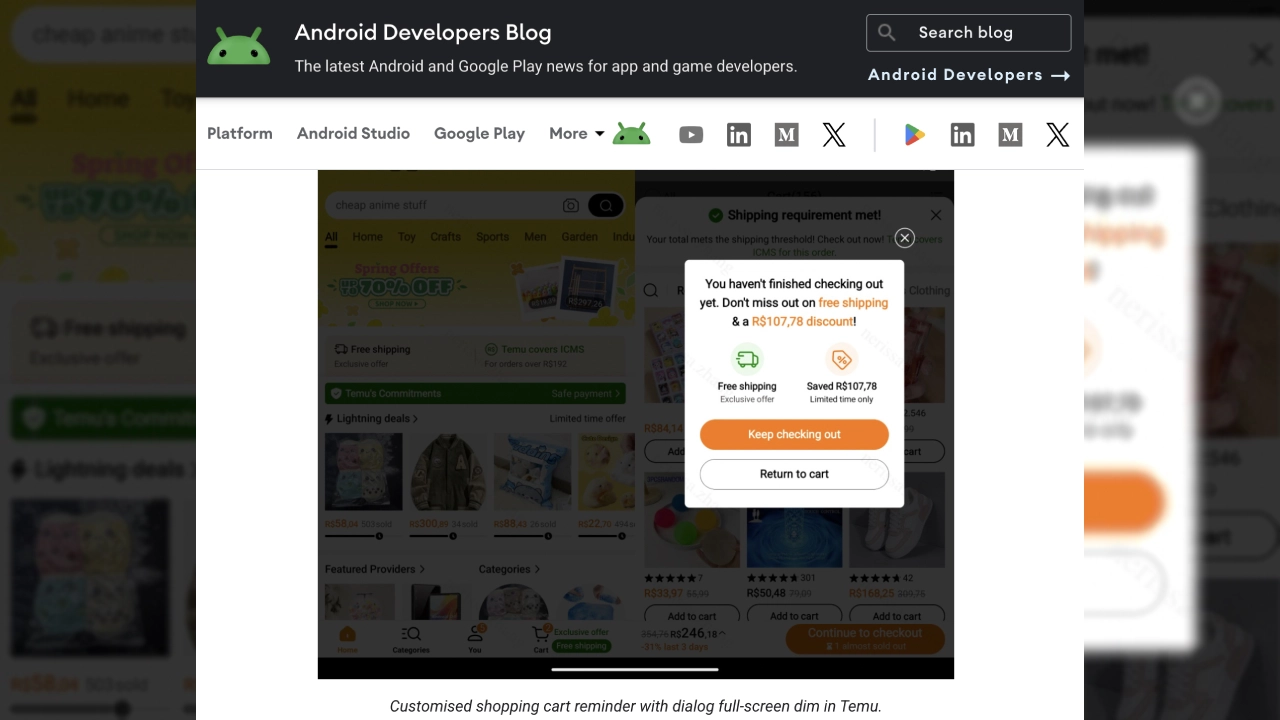Expand the More navigation dropdown
The image size is (1280, 720).
(x=576, y=133)
